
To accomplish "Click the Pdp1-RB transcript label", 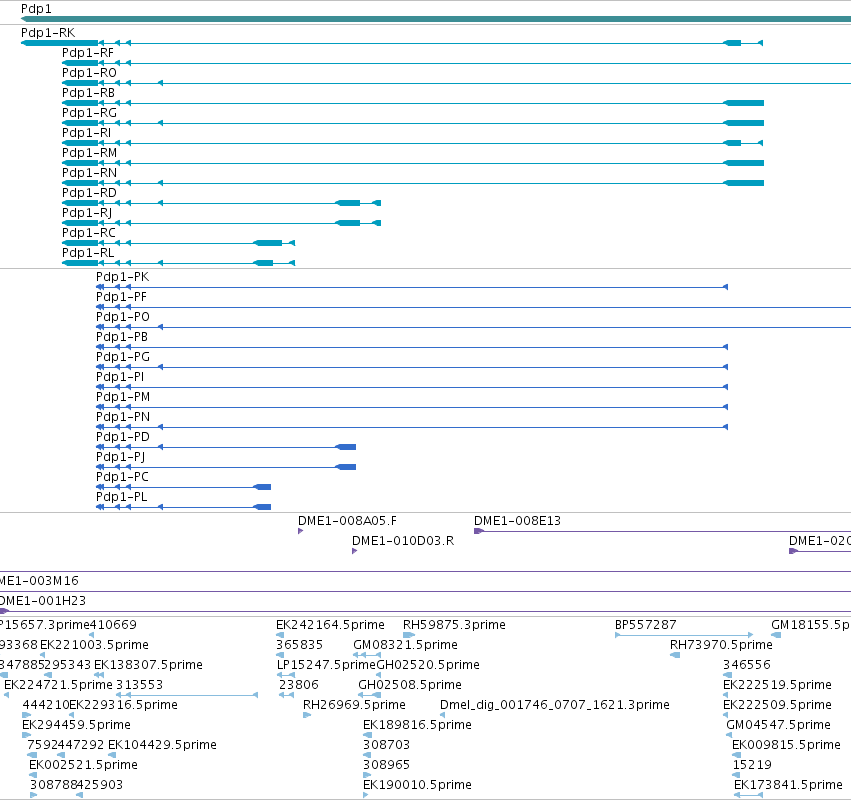I will pyautogui.click(x=88, y=93).
